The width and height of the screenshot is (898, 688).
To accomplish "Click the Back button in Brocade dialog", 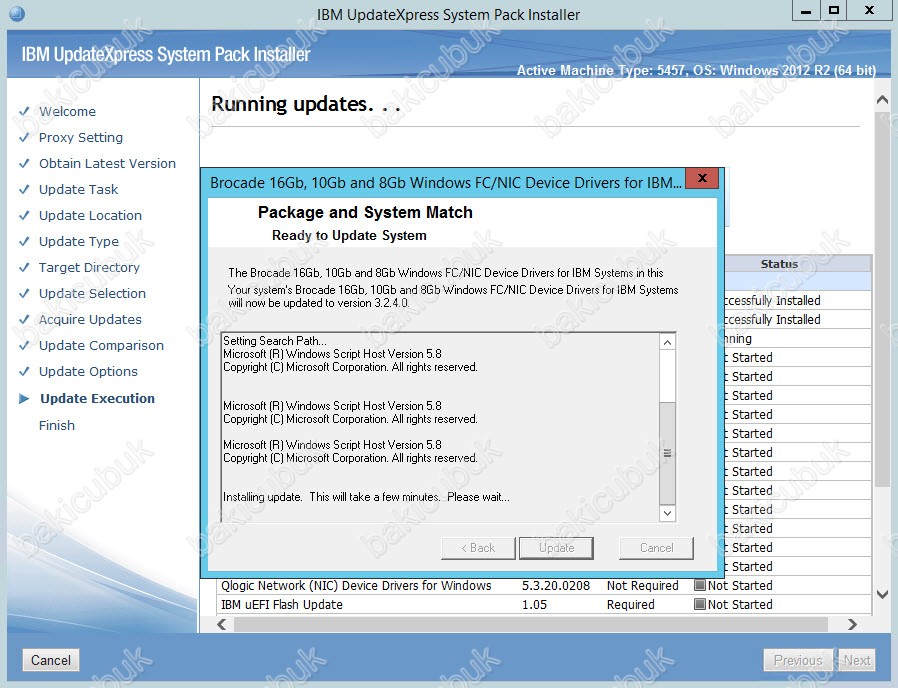I will [478, 548].
